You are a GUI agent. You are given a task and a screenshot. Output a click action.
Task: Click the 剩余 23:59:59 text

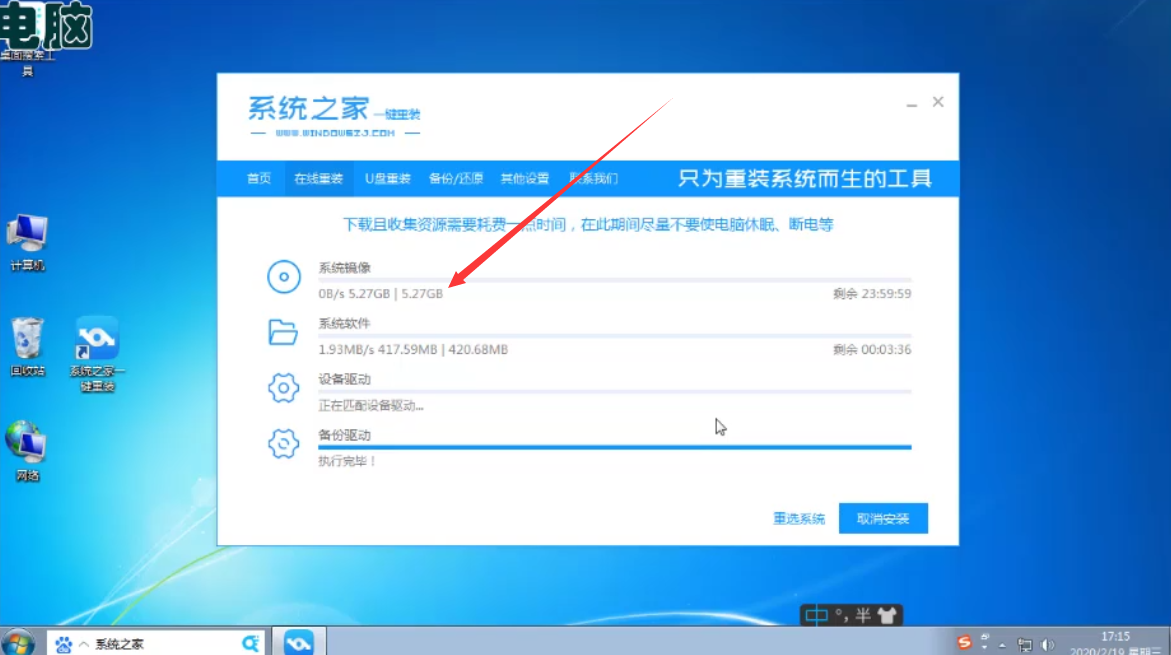pyautogui.click(x=872, y=294)
